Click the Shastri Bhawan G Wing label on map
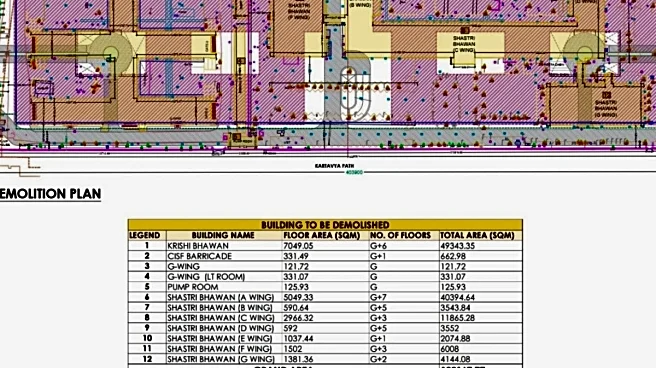 coord(606,108)
